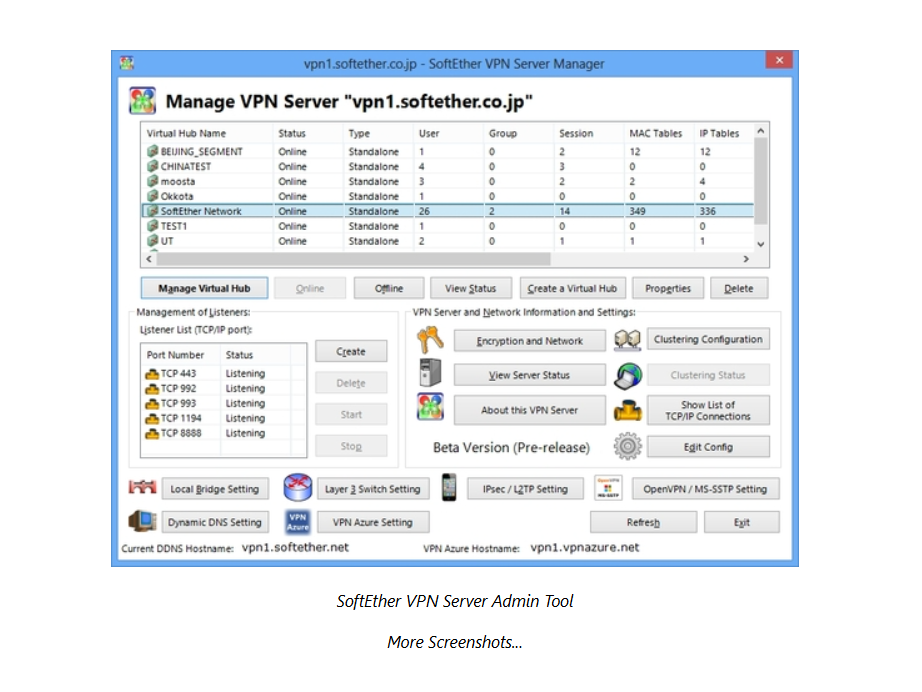The image size is (922, 692).
Task: Click the clustering computers icon
Action: point(627,339)
